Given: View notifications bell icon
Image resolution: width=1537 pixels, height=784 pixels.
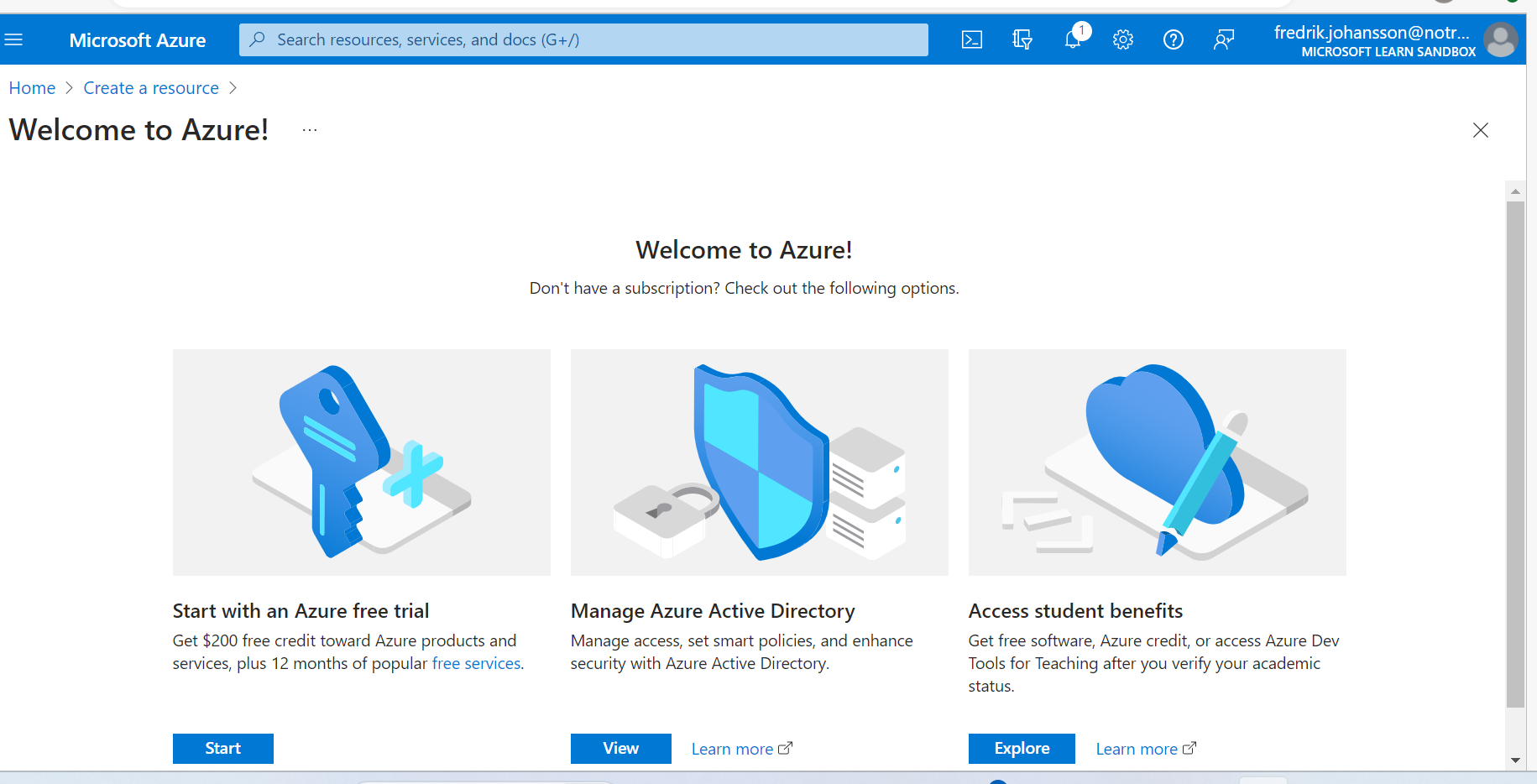Looking at the screenshot, I should pyautogui.click(x=1073, y=39).
